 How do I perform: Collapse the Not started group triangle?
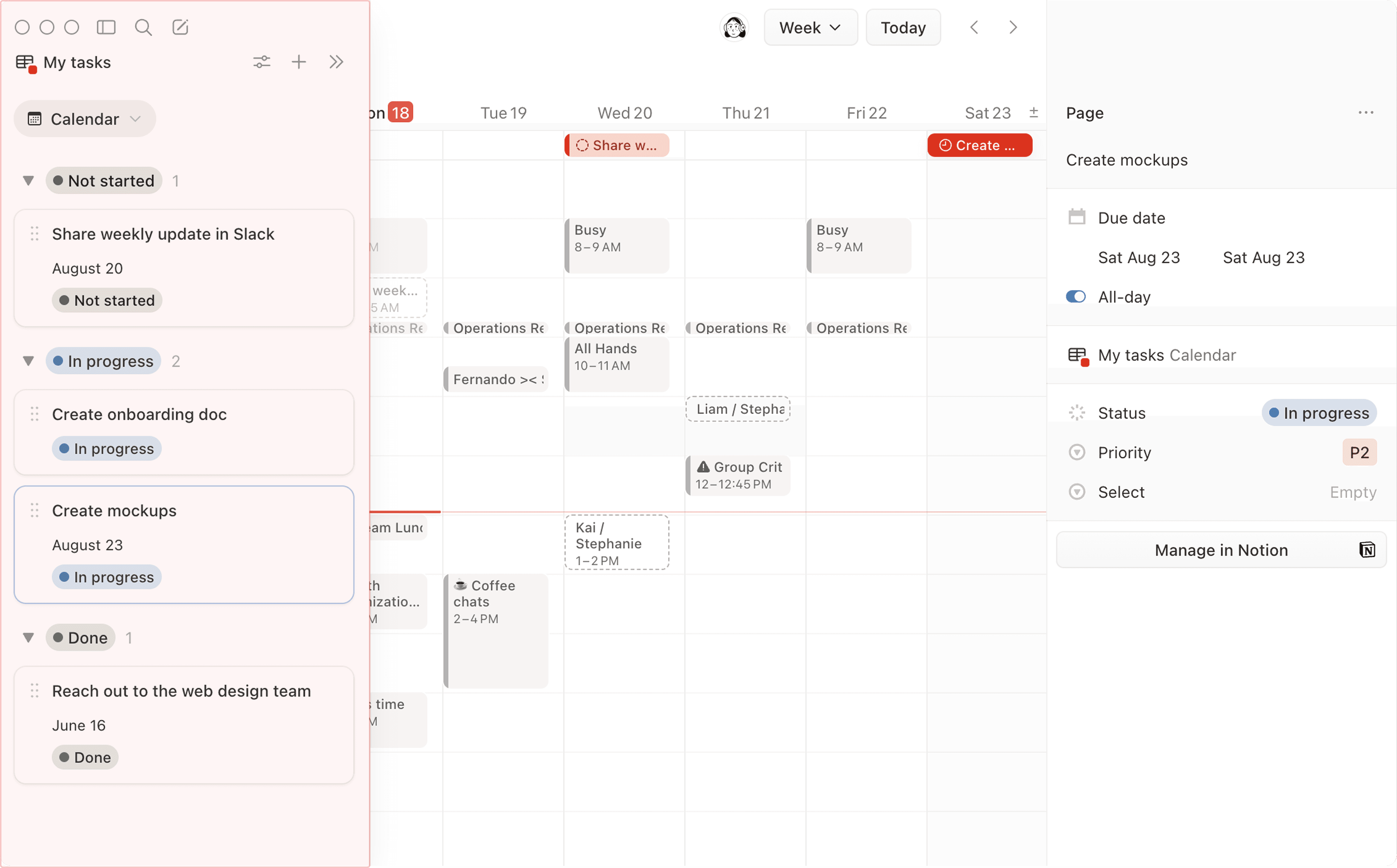(28, 181)
